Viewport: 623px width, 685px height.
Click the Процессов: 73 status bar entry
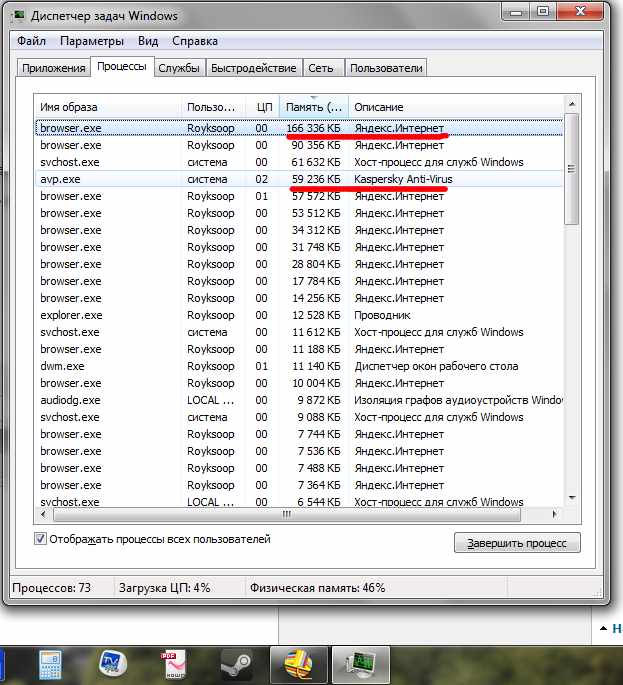tap(52, 588)
